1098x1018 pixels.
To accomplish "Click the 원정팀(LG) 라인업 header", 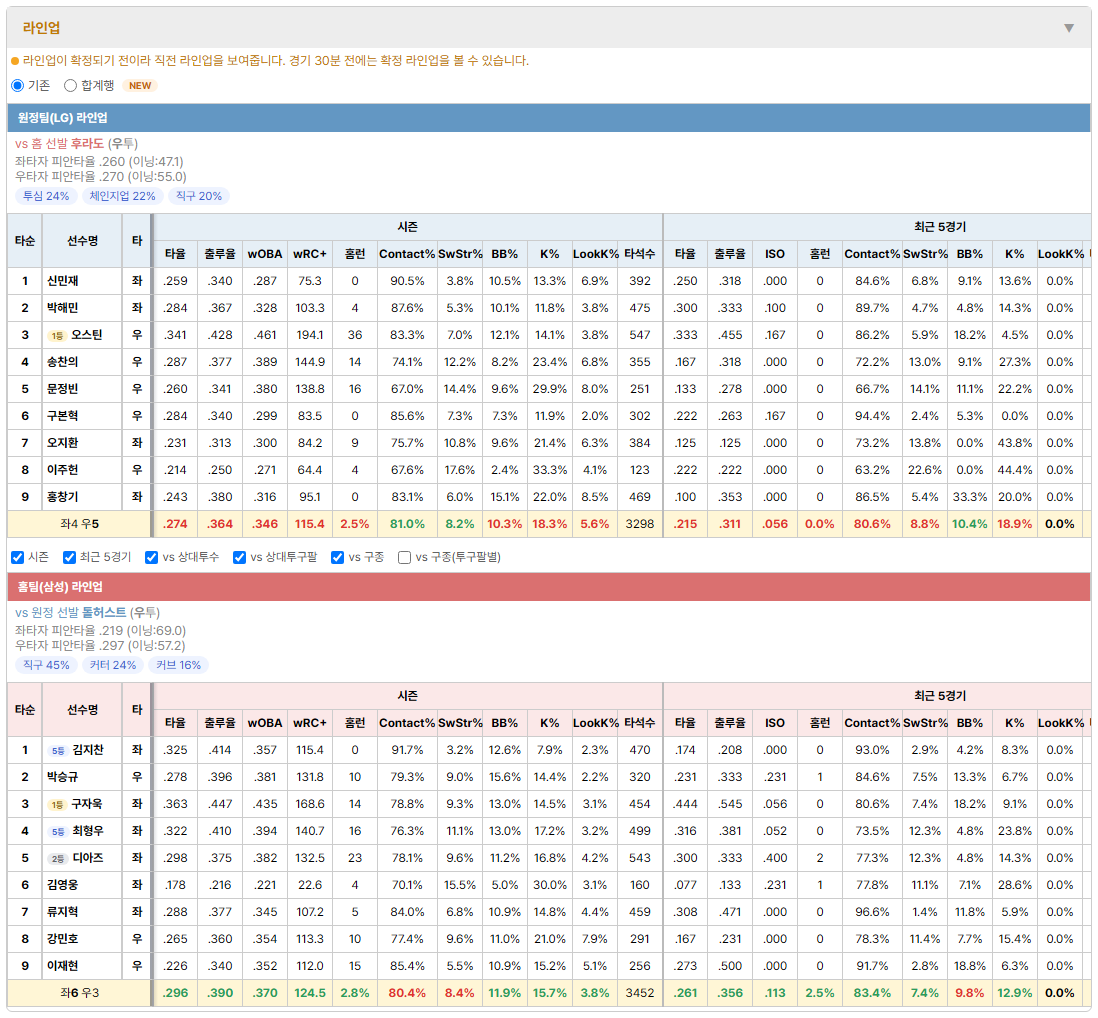I will point(549,118).
